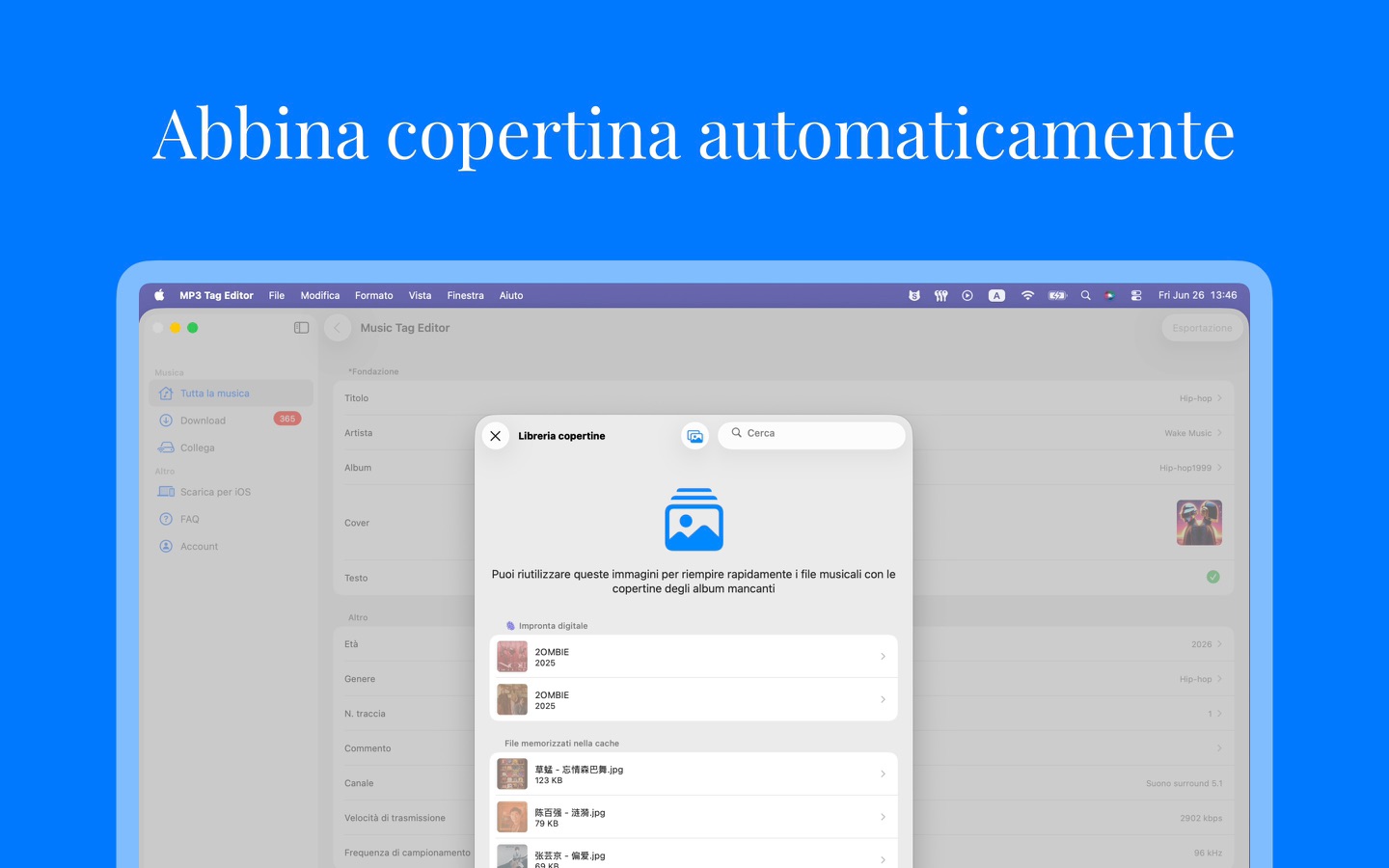Click the Collega drive icon
The width and height of the screenshot is (1389, 868).
[x=166, y=448]
